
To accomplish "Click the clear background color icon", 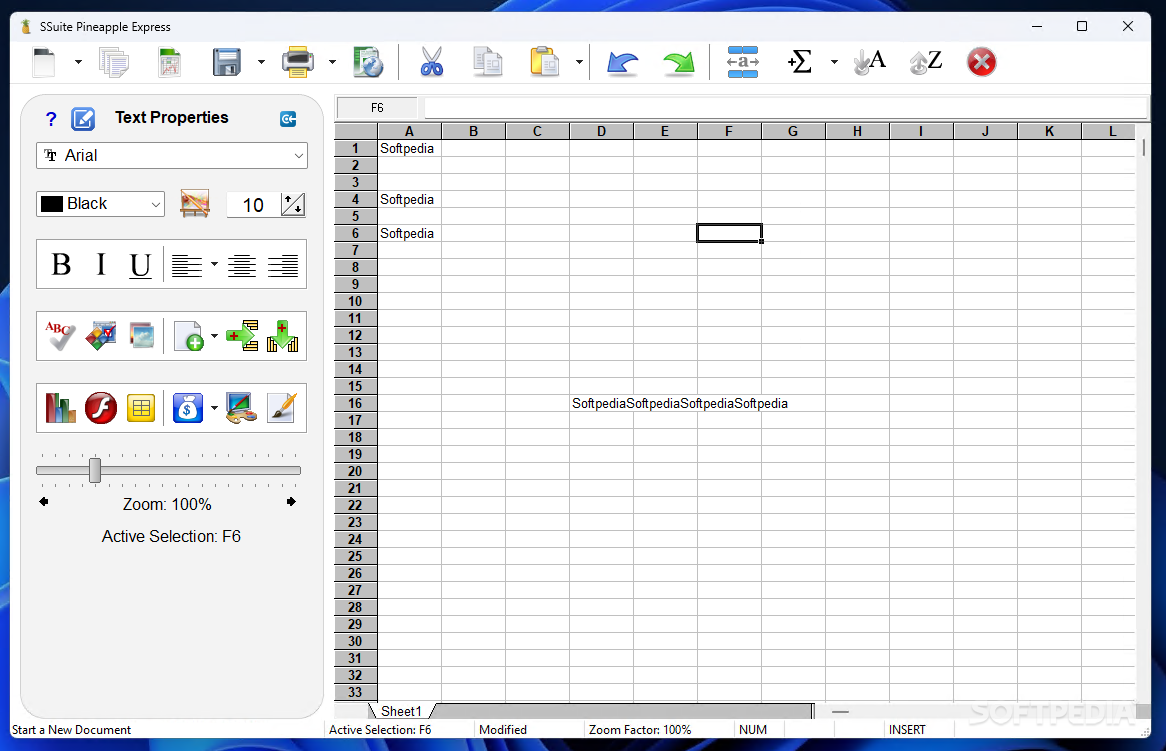I will click(x=195, y=204).
